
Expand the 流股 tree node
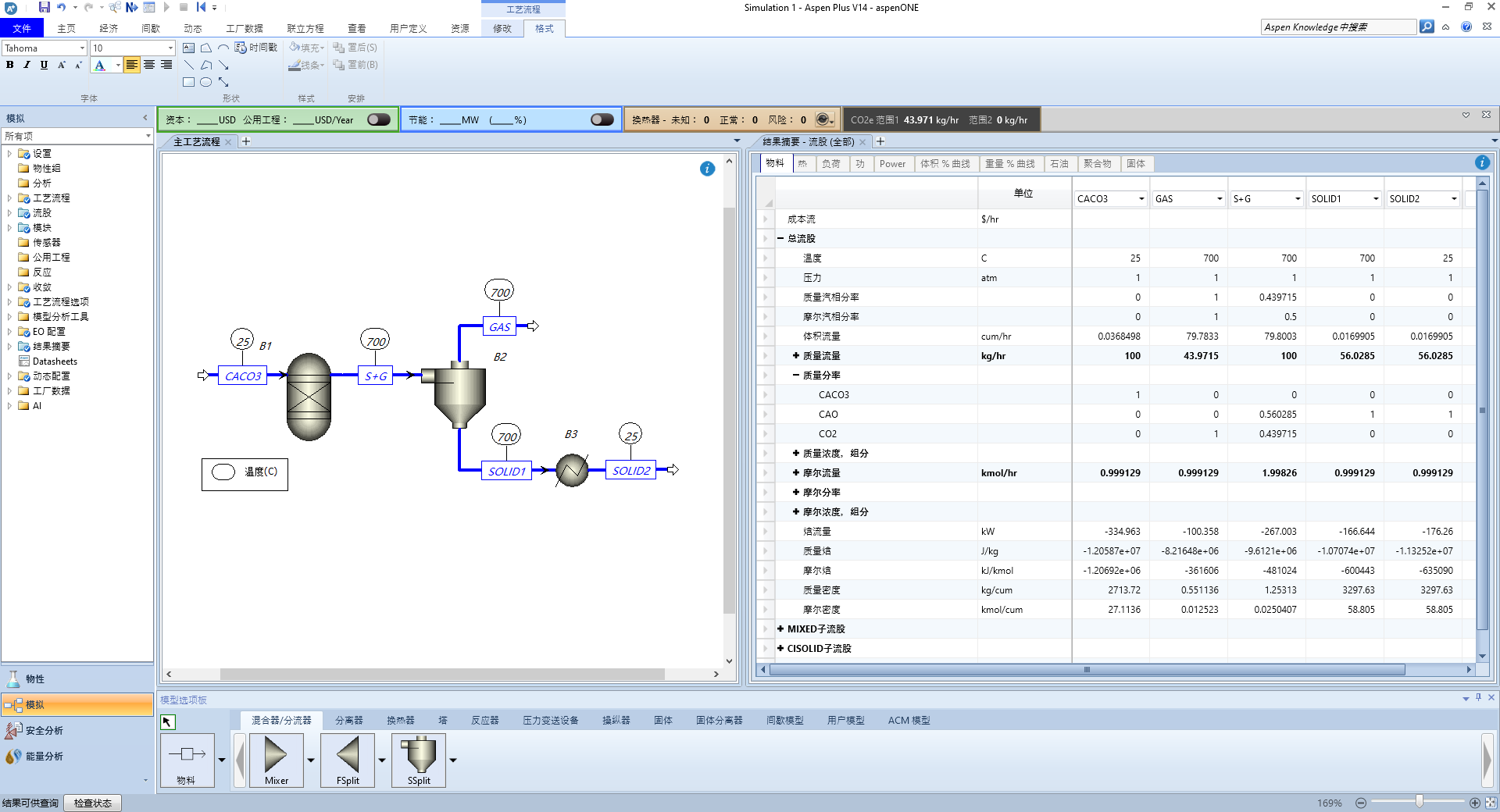[9, 212]
